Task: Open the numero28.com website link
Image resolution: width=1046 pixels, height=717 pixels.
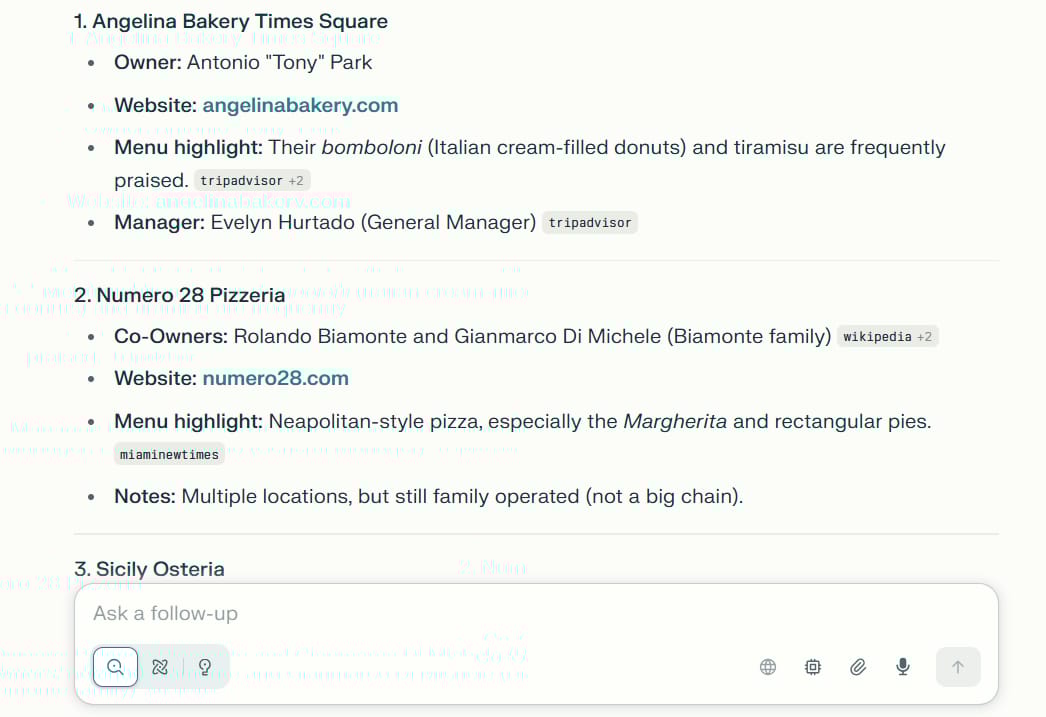Action: pos(275,378)
